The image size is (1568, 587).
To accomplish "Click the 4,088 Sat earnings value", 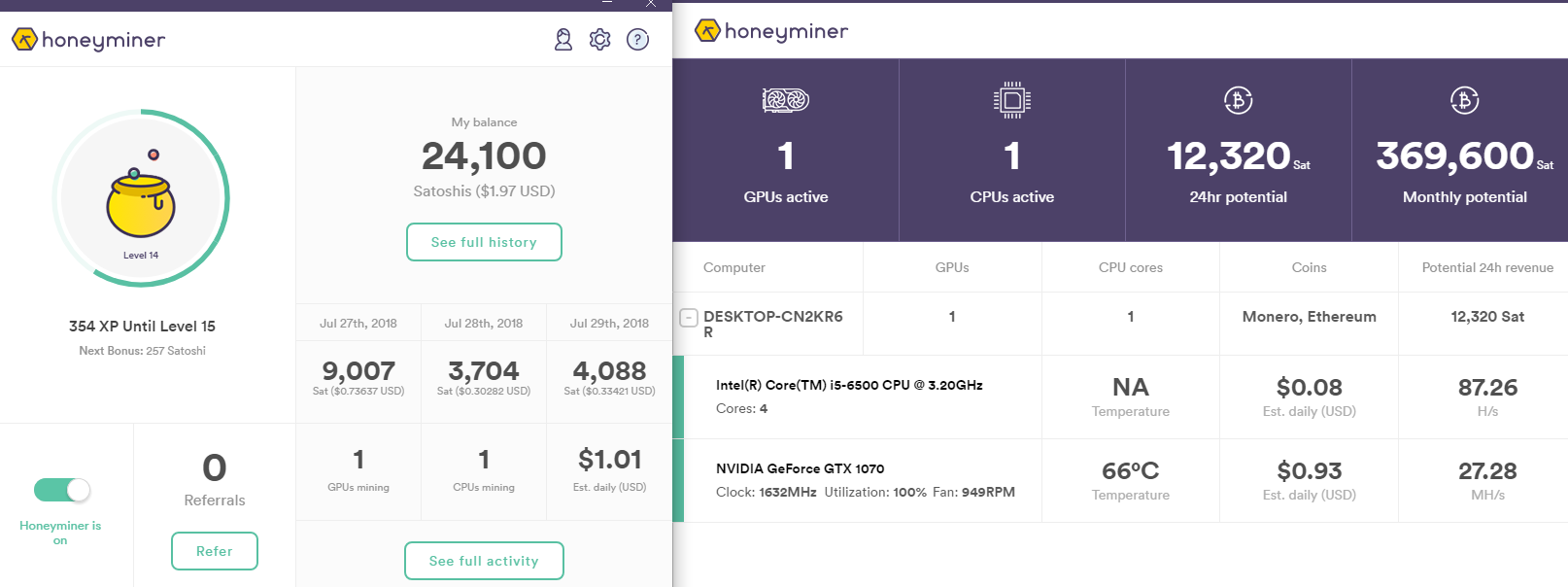I will tap(609, 370).
